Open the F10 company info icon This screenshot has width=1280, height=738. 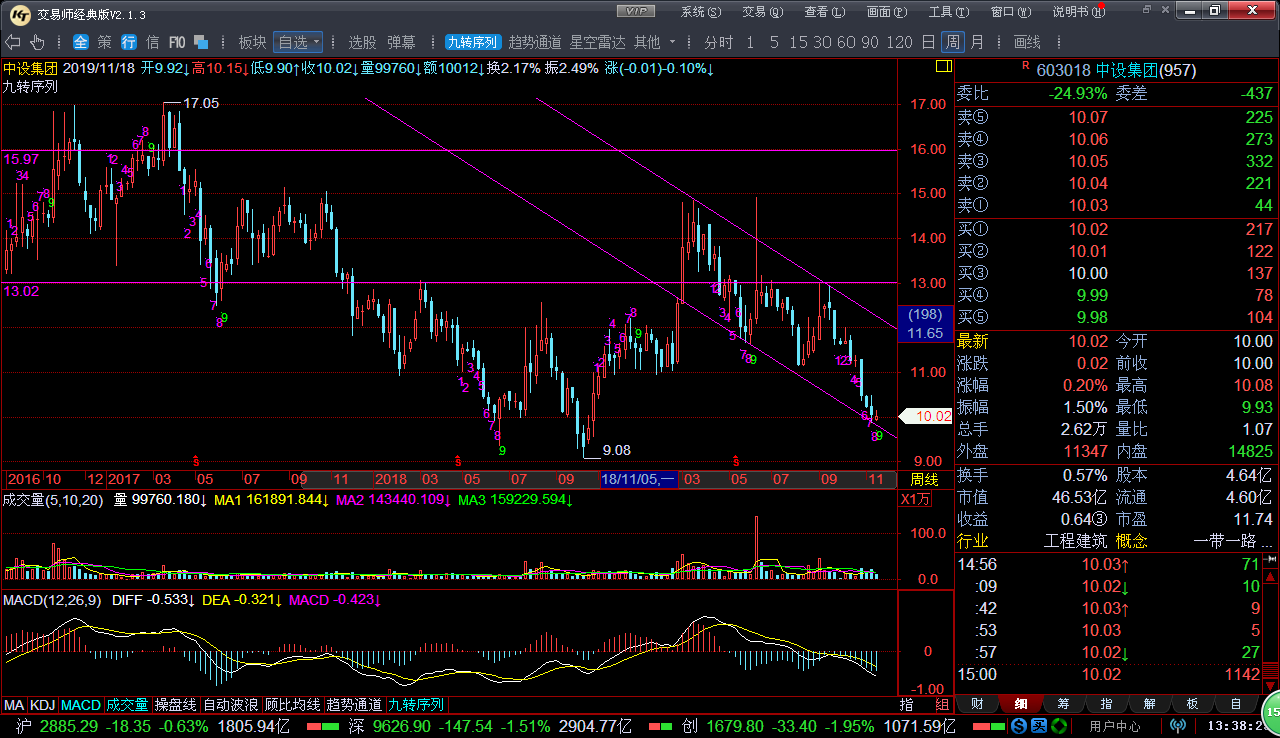[177, 42]
